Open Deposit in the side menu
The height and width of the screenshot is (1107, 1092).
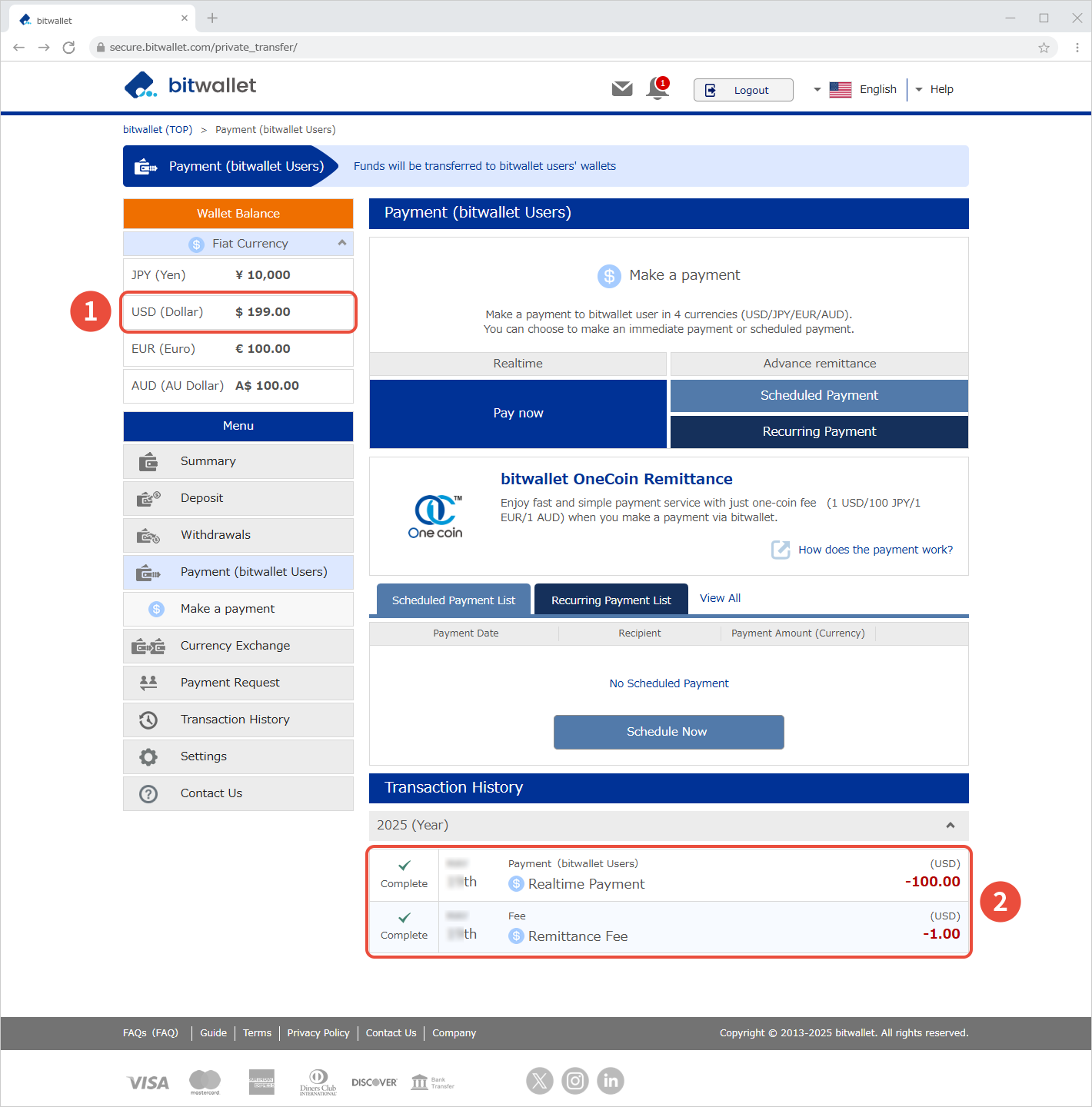pos(238,498)
